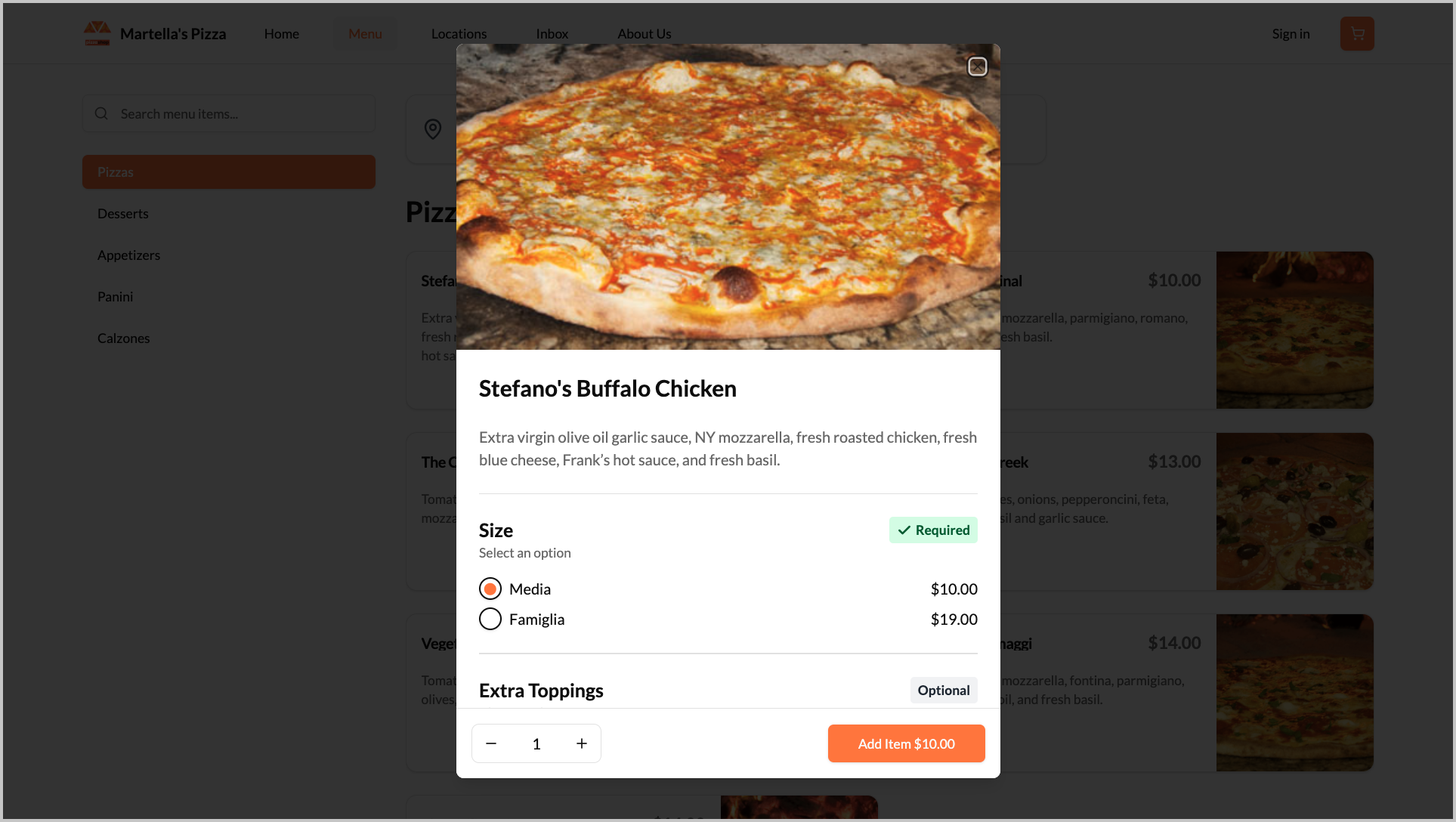The image size is (1456, 822).
Task: Click the location pin icon
Action: 433,129
